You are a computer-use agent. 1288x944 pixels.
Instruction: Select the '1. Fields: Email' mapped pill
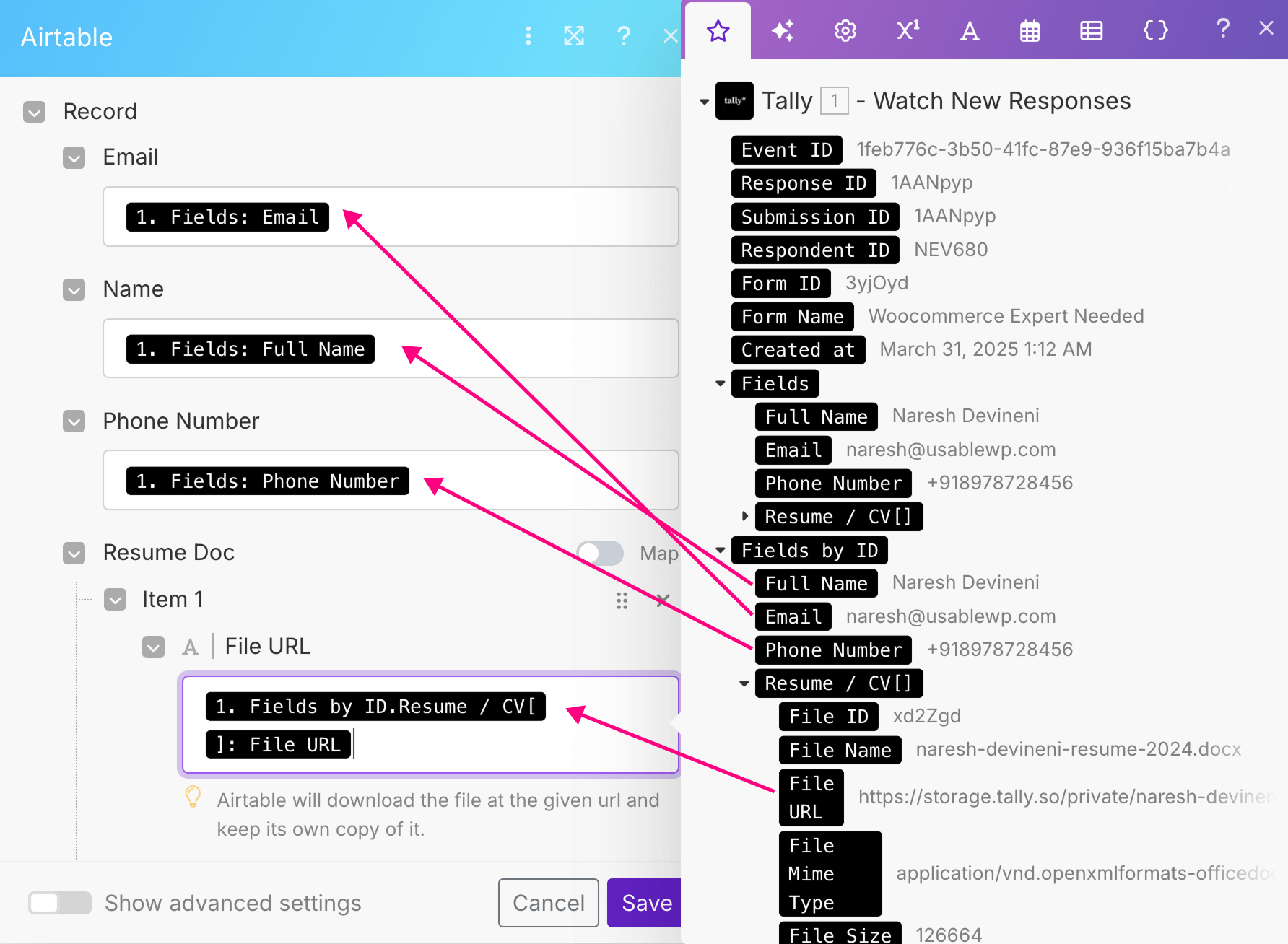[227, 217]
